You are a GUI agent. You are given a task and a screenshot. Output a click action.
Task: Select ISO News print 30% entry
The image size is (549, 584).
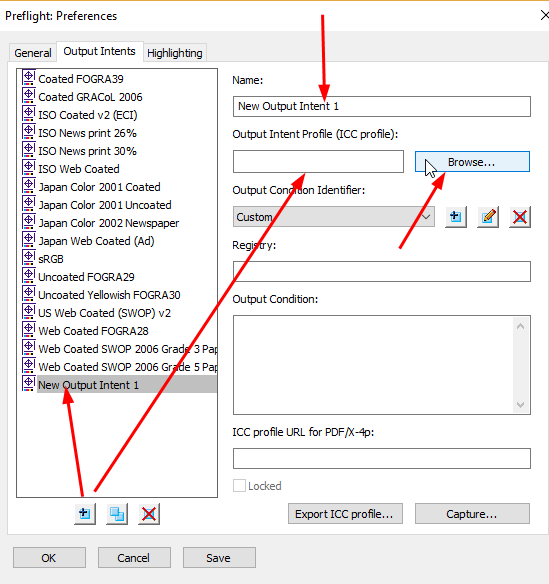pos(88,151)
